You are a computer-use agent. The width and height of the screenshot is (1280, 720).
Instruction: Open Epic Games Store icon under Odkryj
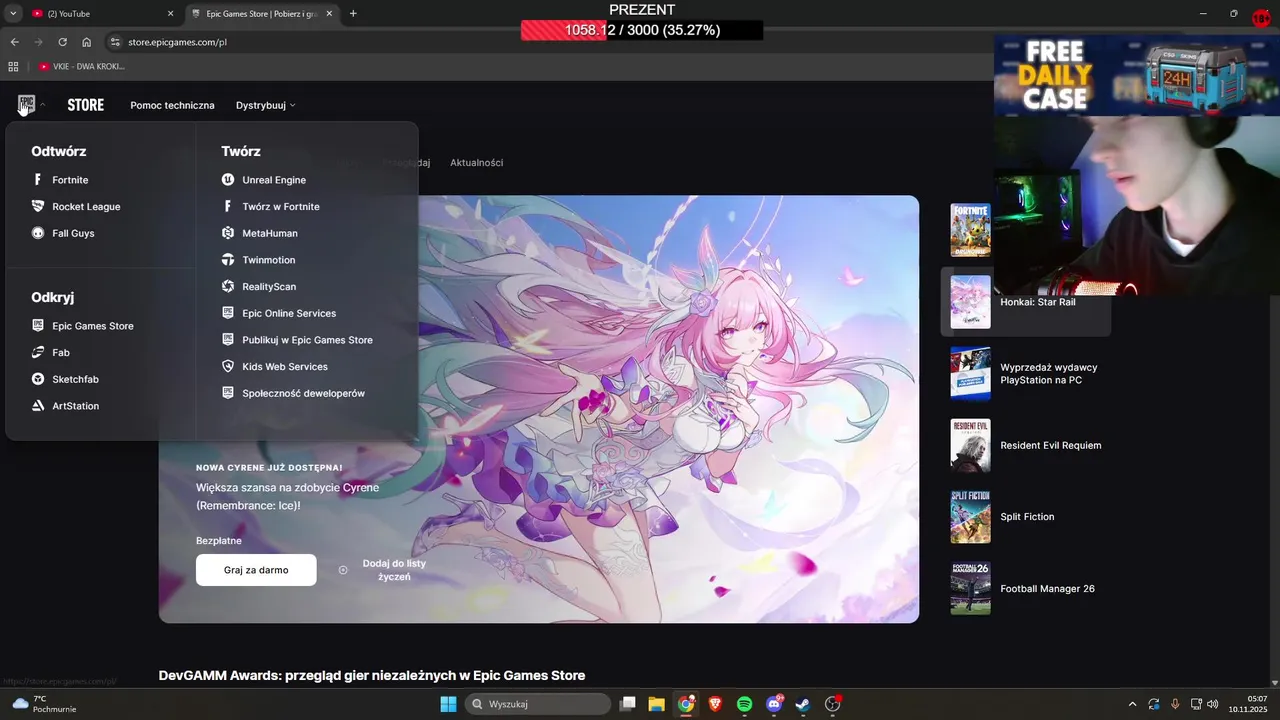point(38,326)
